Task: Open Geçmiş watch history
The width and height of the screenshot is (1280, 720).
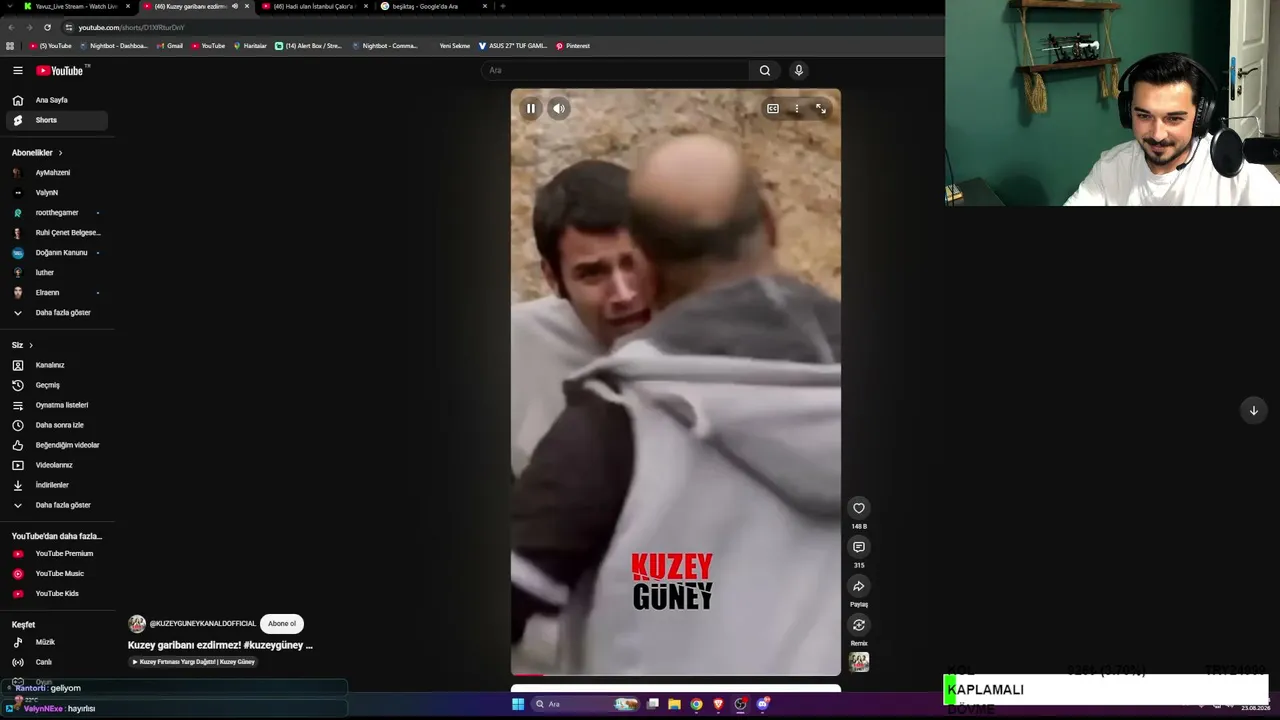Action: click(x=57, y=385)
